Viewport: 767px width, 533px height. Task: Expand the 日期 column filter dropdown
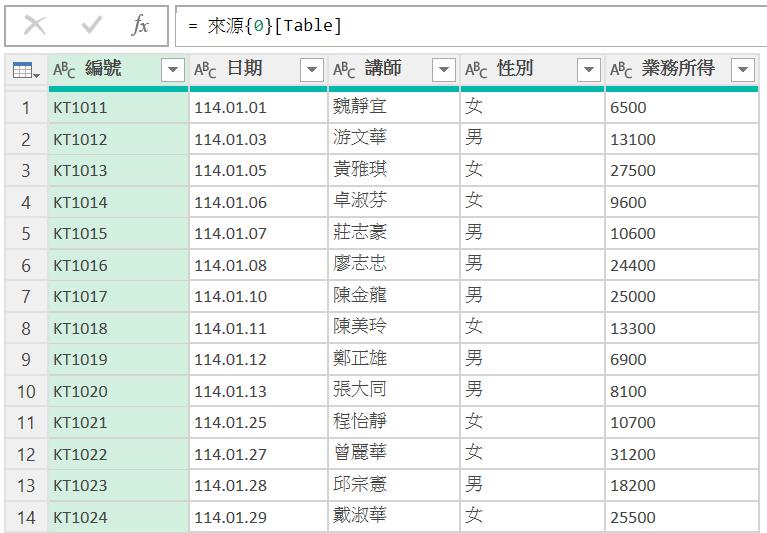click(x=312, y=69)
